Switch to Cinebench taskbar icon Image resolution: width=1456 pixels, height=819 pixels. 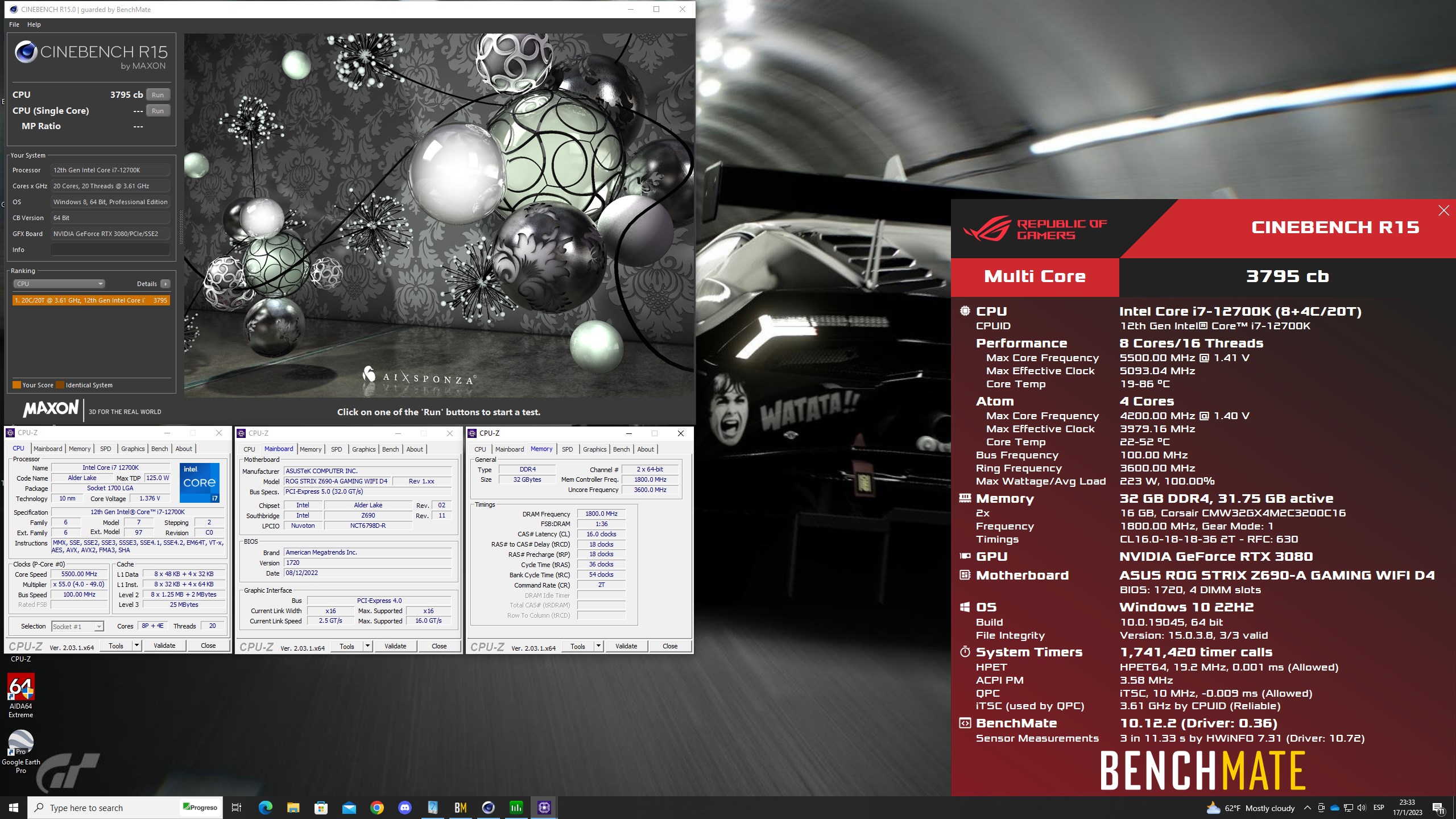click(488, 808)
